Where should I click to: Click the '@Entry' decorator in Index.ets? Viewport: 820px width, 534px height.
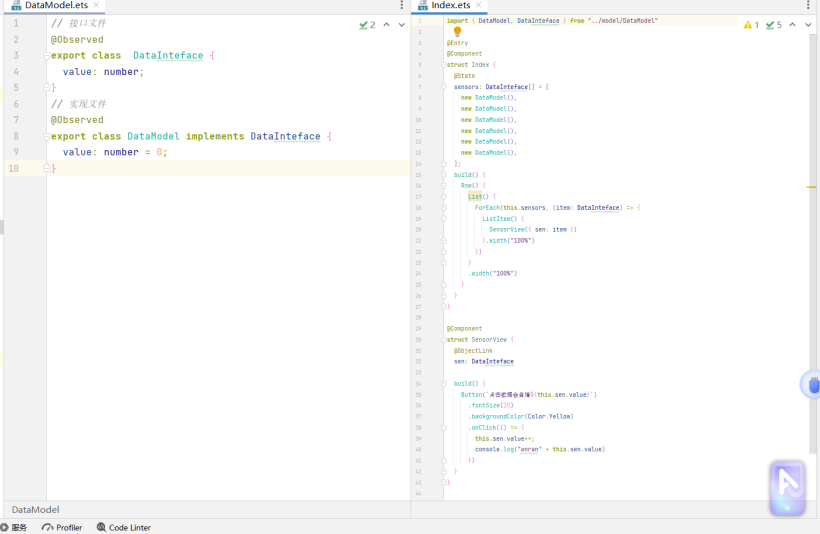(x=458, y=43)
